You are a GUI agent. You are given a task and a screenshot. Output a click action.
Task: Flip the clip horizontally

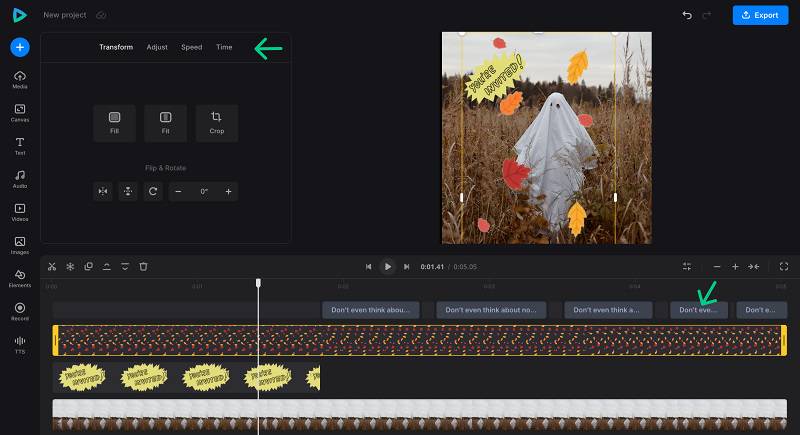pyautogui.click(x=102, y=191)
